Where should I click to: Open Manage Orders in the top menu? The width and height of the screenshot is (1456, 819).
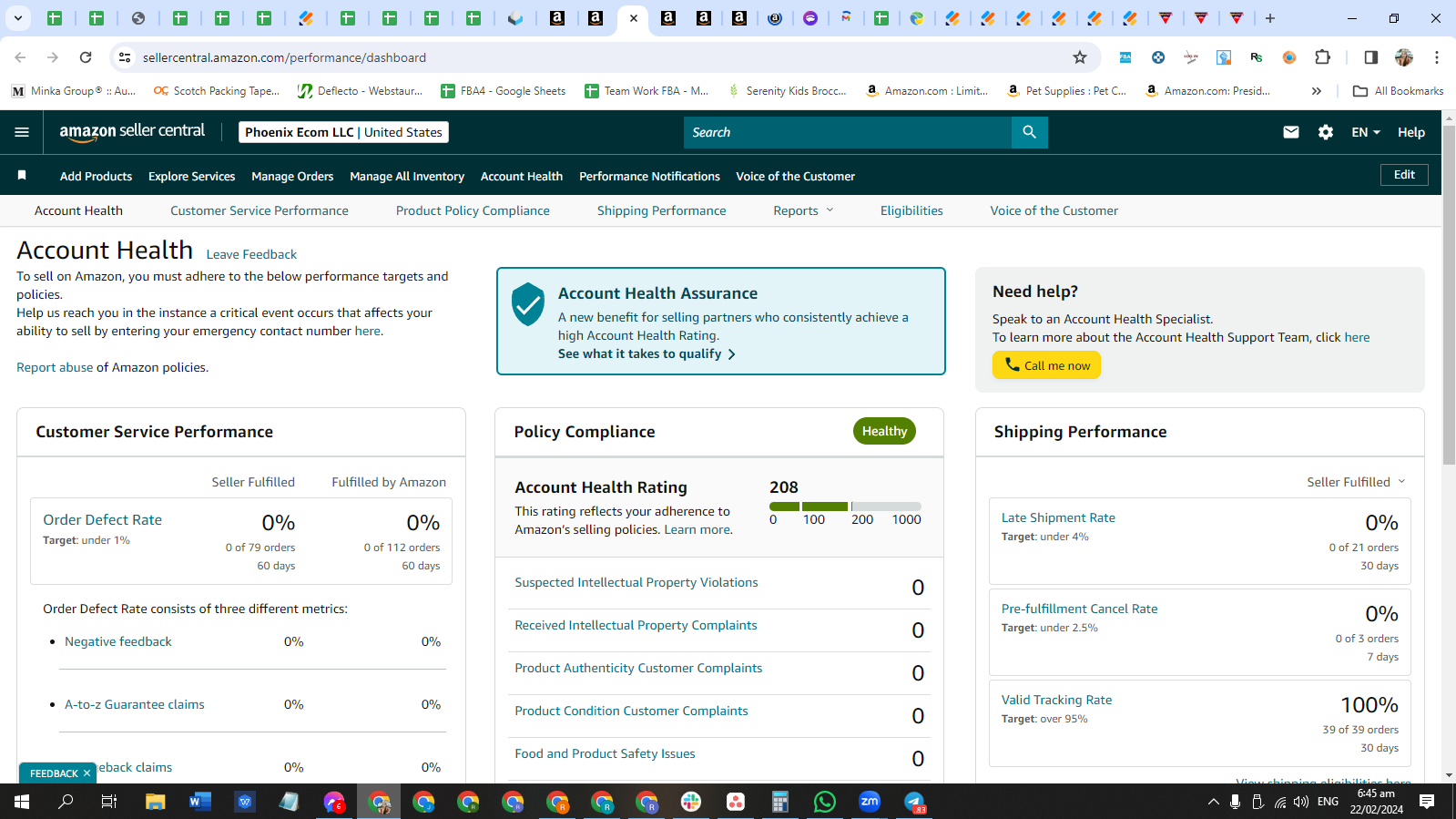point(292,177)
